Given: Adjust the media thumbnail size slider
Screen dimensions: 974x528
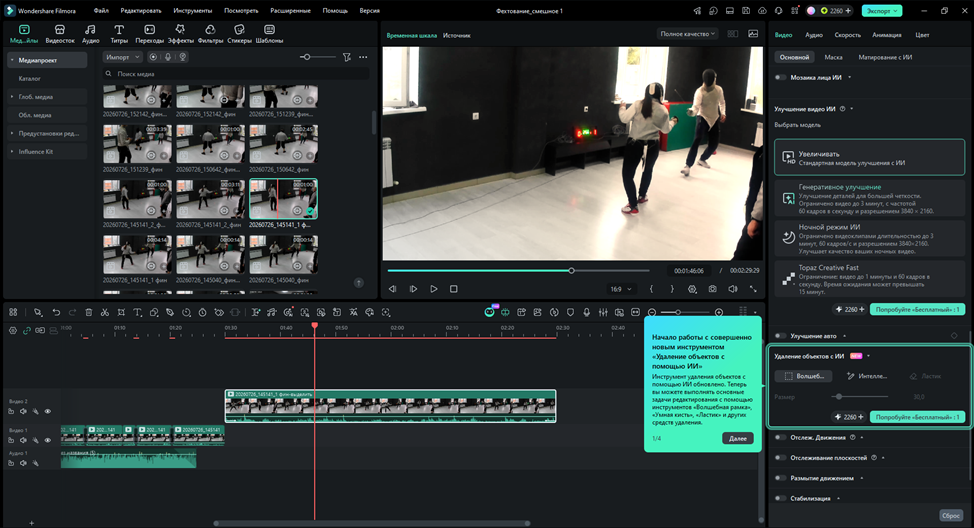Looking at the screenshot, I should click(306, 57).
